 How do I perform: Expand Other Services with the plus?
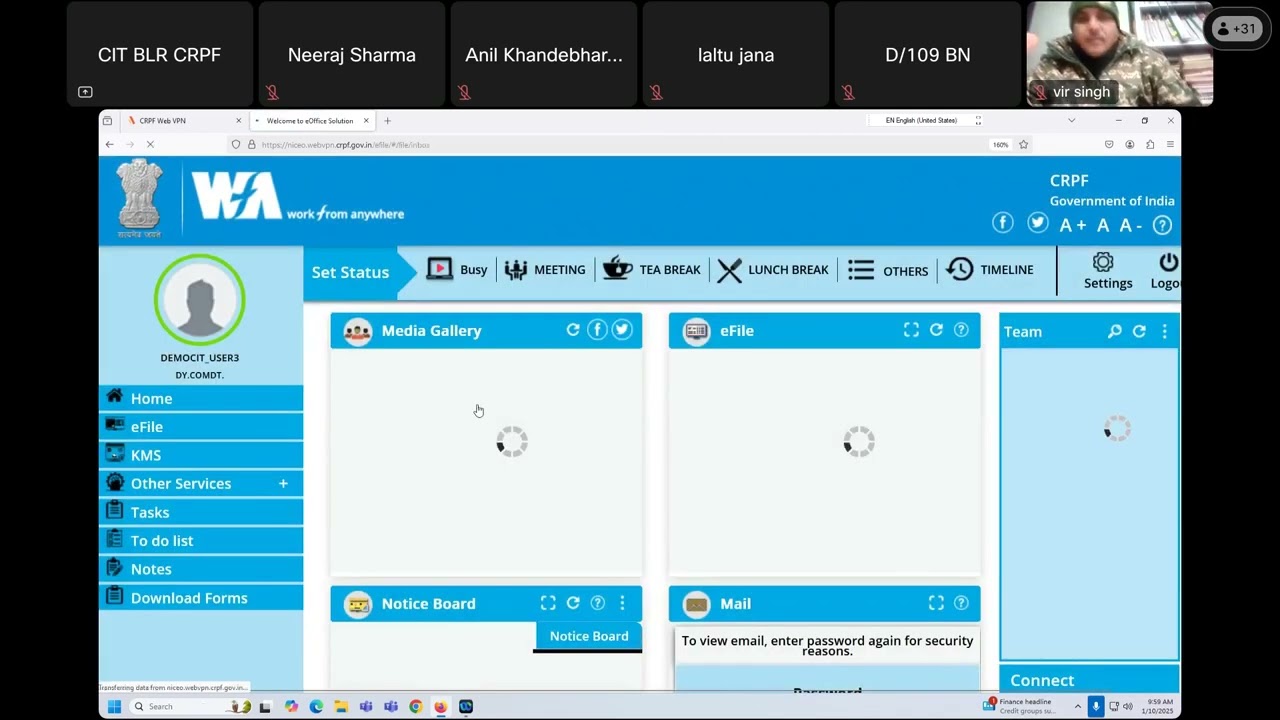tap(283, 484)
